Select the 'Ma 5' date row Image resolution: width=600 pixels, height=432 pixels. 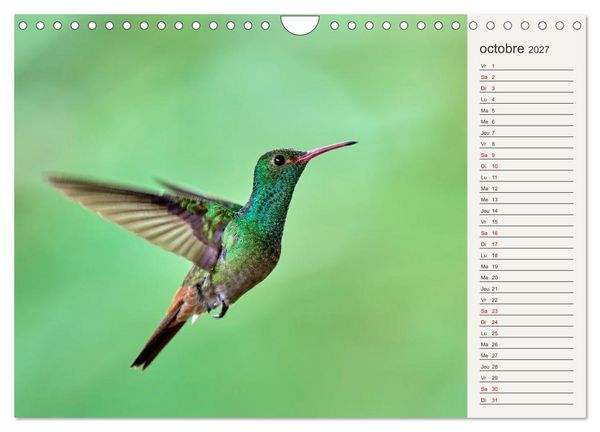pos(527,111)
